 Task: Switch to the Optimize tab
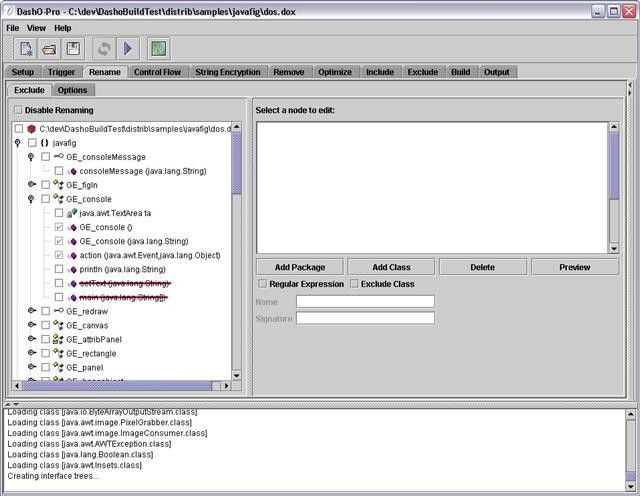tap(335, 72)
